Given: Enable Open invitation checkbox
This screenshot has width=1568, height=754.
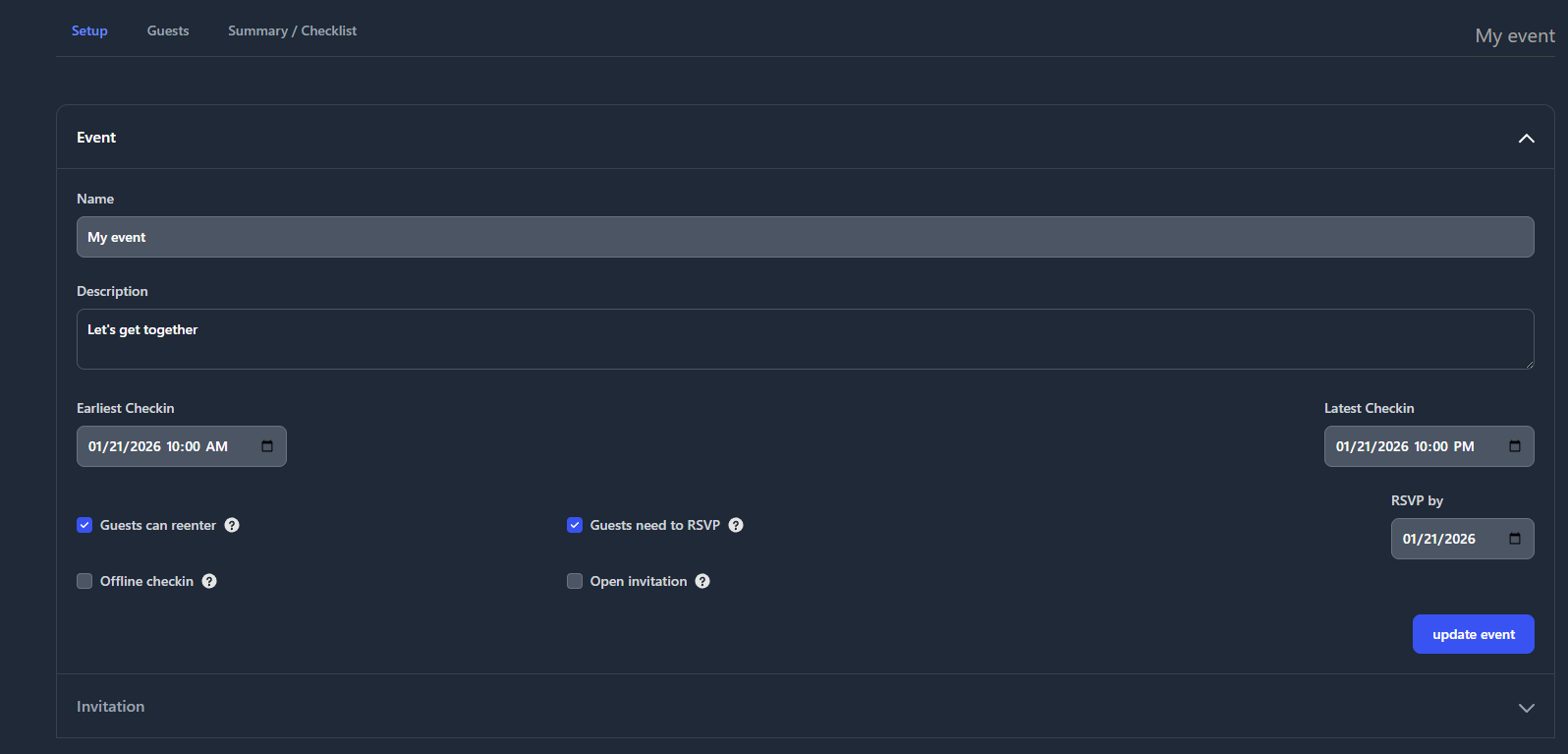Looking at the screenshot, I should click(x=575, y=581).
